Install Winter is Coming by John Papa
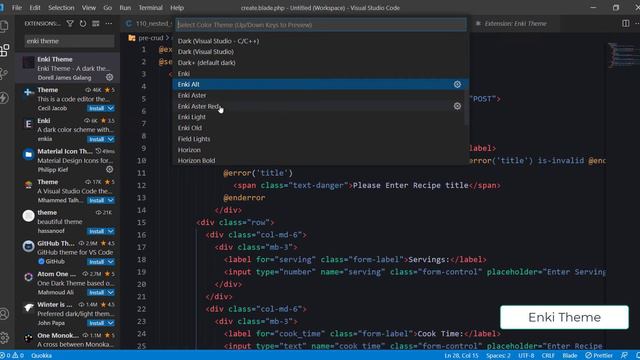Screen dimensions: 640x360 [x=97, y=323]
